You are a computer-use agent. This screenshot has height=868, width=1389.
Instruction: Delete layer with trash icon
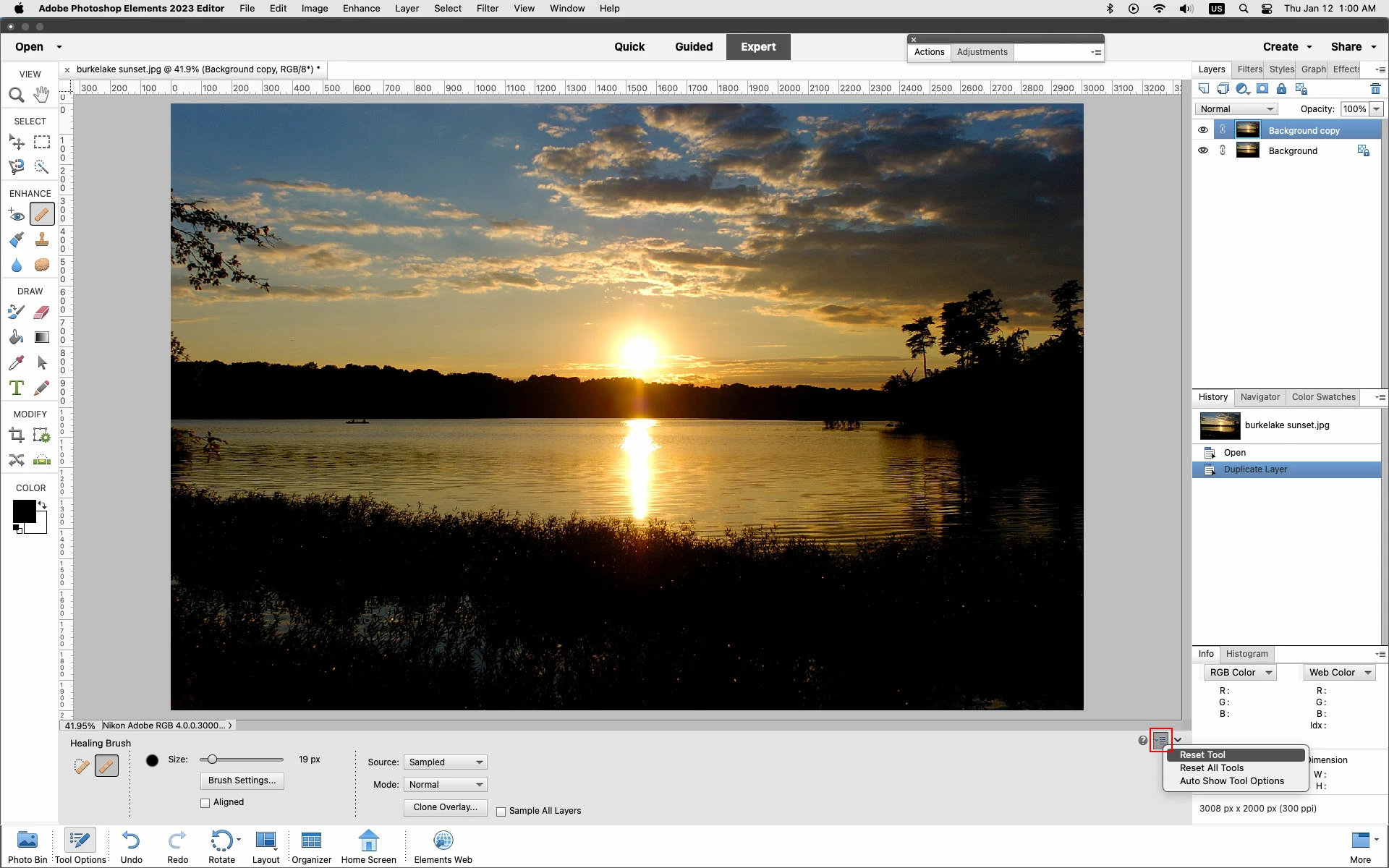tap(1375, 89)
